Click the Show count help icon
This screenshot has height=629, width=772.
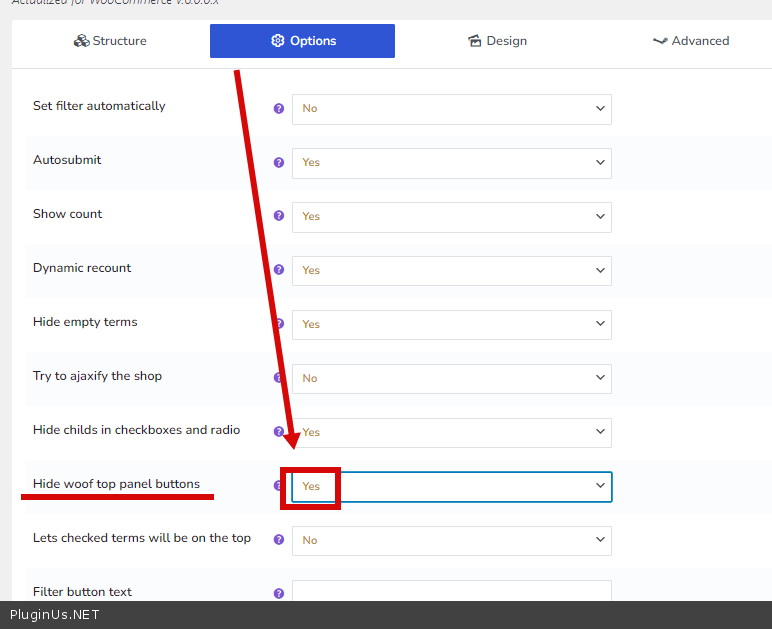coord(279,216)
